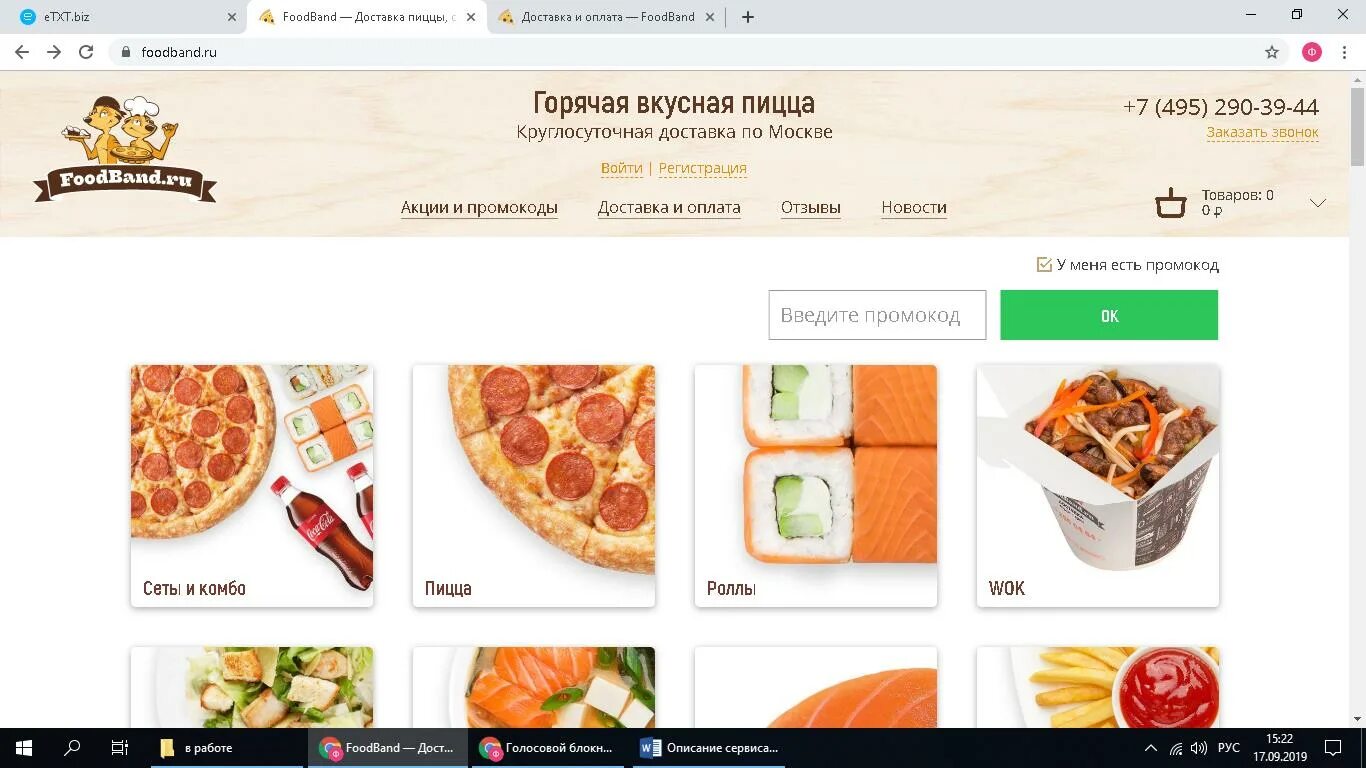Open the Chrome profile avatar

pos(1312,52)
